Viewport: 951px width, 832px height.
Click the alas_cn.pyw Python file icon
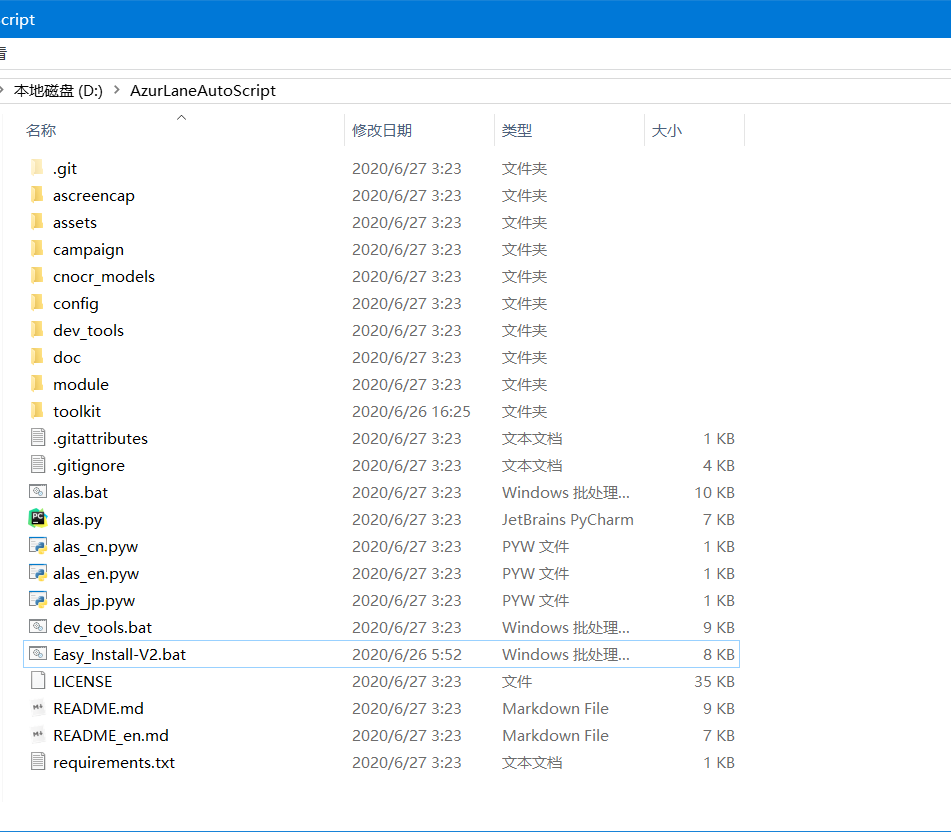pyautogui.click(x=36, y=546)
